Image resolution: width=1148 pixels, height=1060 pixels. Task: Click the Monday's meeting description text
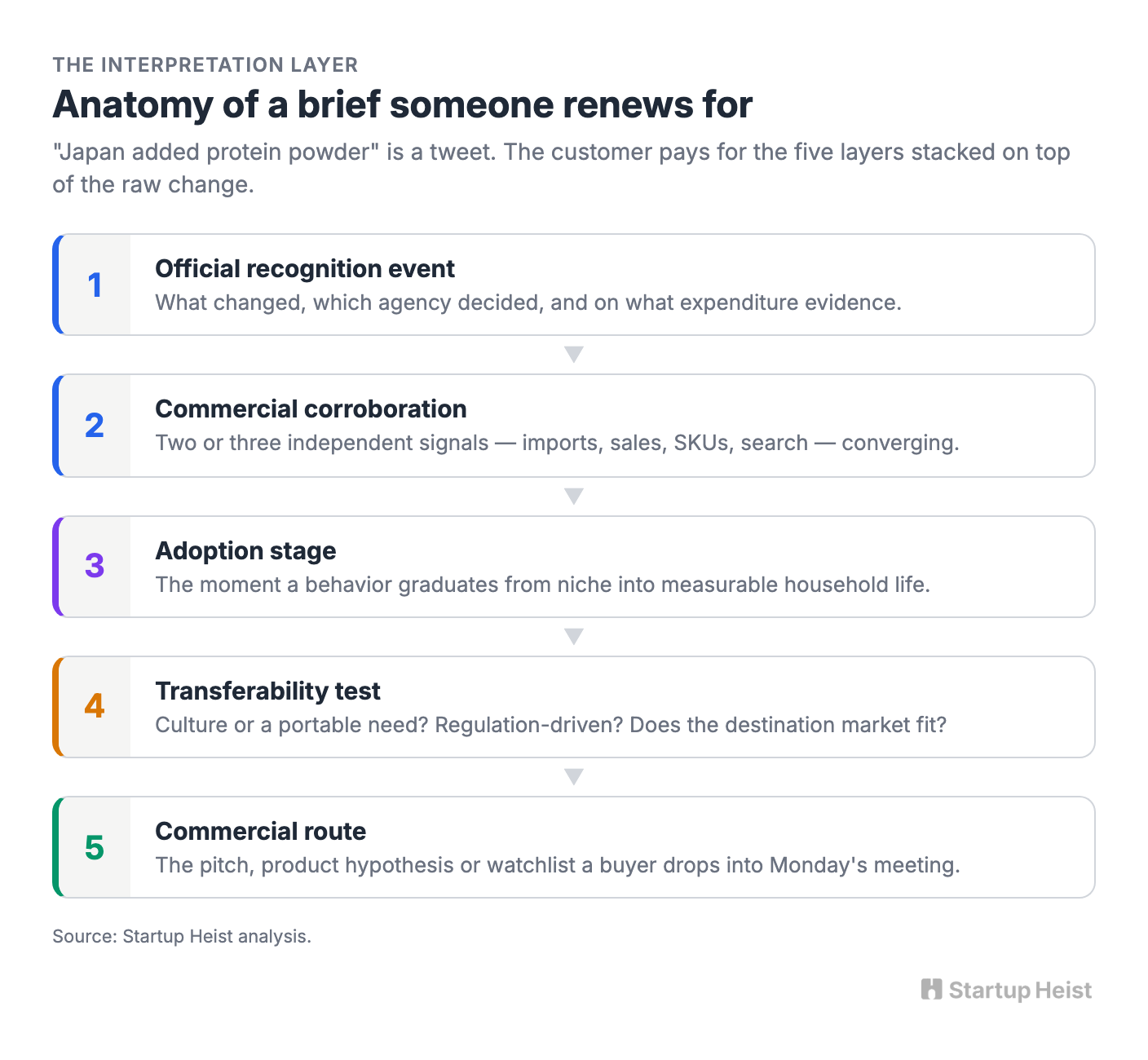click(558, 865)
